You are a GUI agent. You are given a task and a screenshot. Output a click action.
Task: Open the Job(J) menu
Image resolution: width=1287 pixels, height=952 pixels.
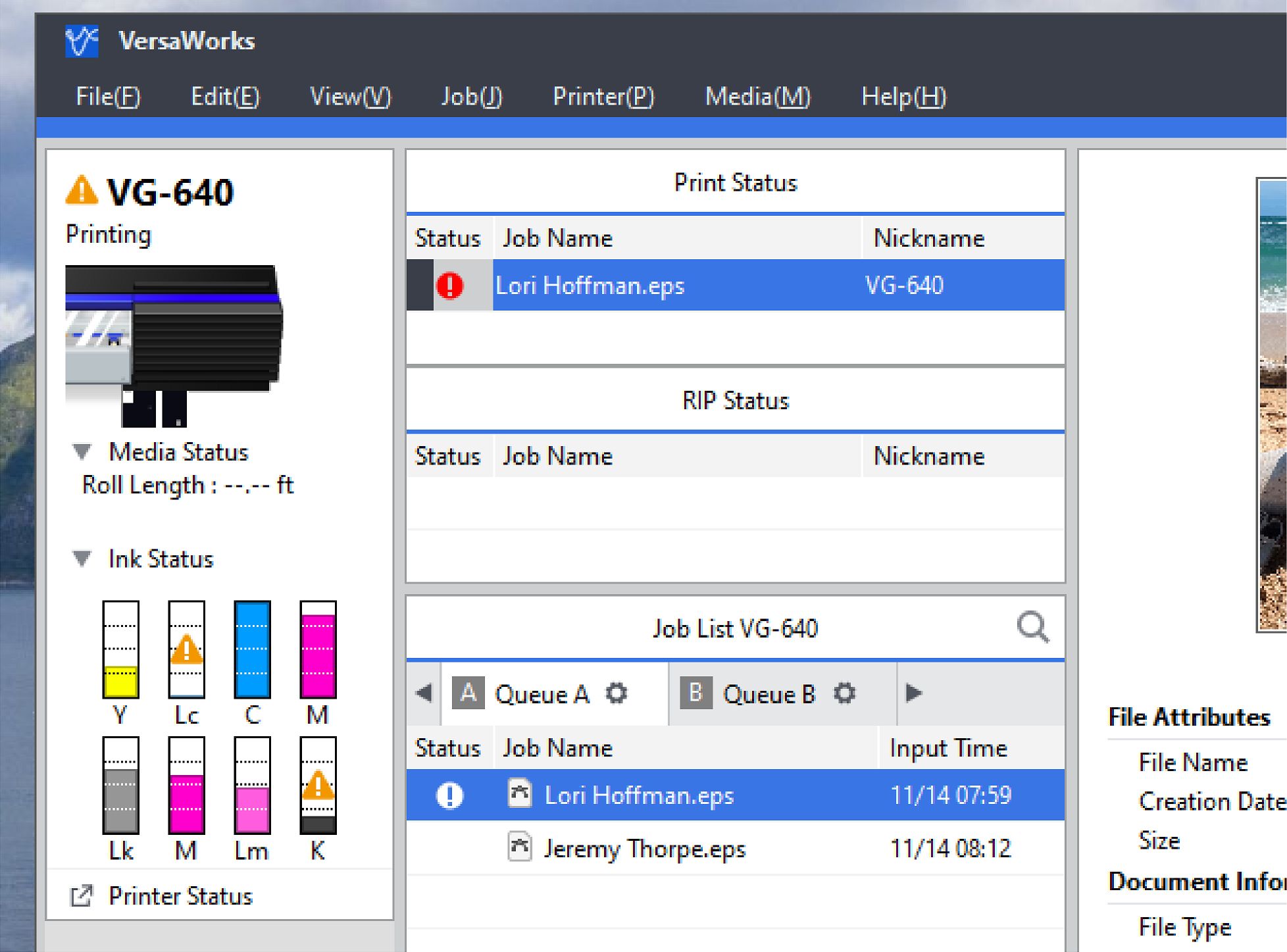(471, 97)
